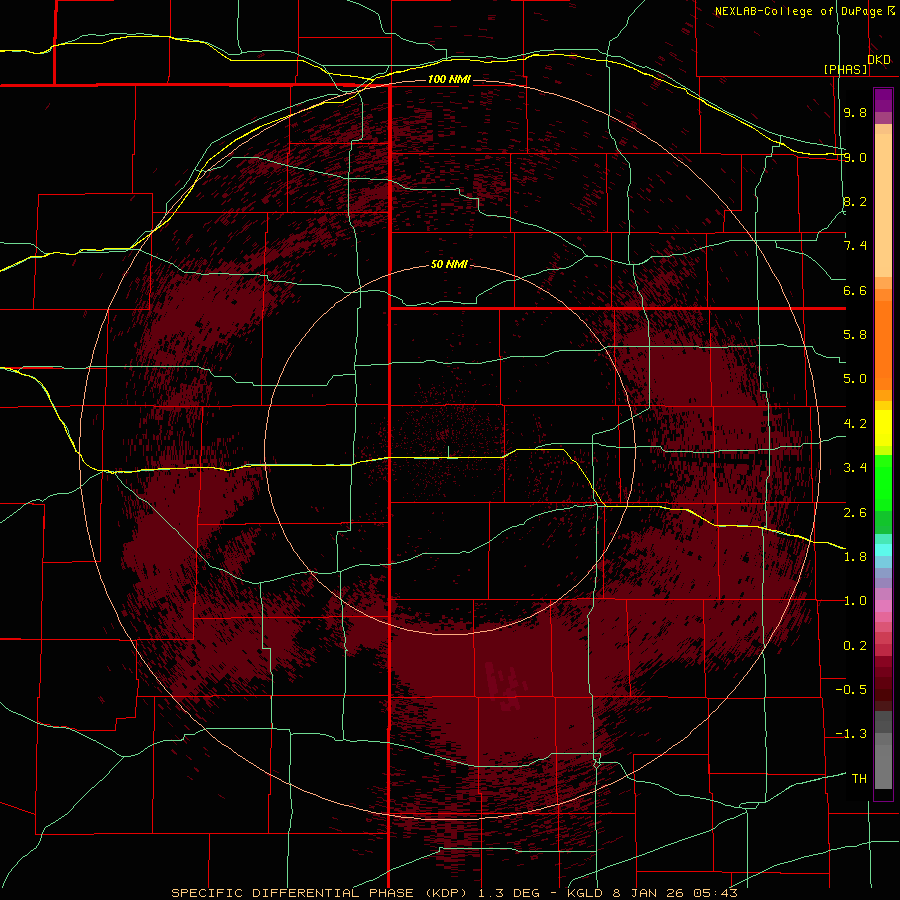Click the [PHAS] units label
The image size is (900, 900).
pos(845,69)
